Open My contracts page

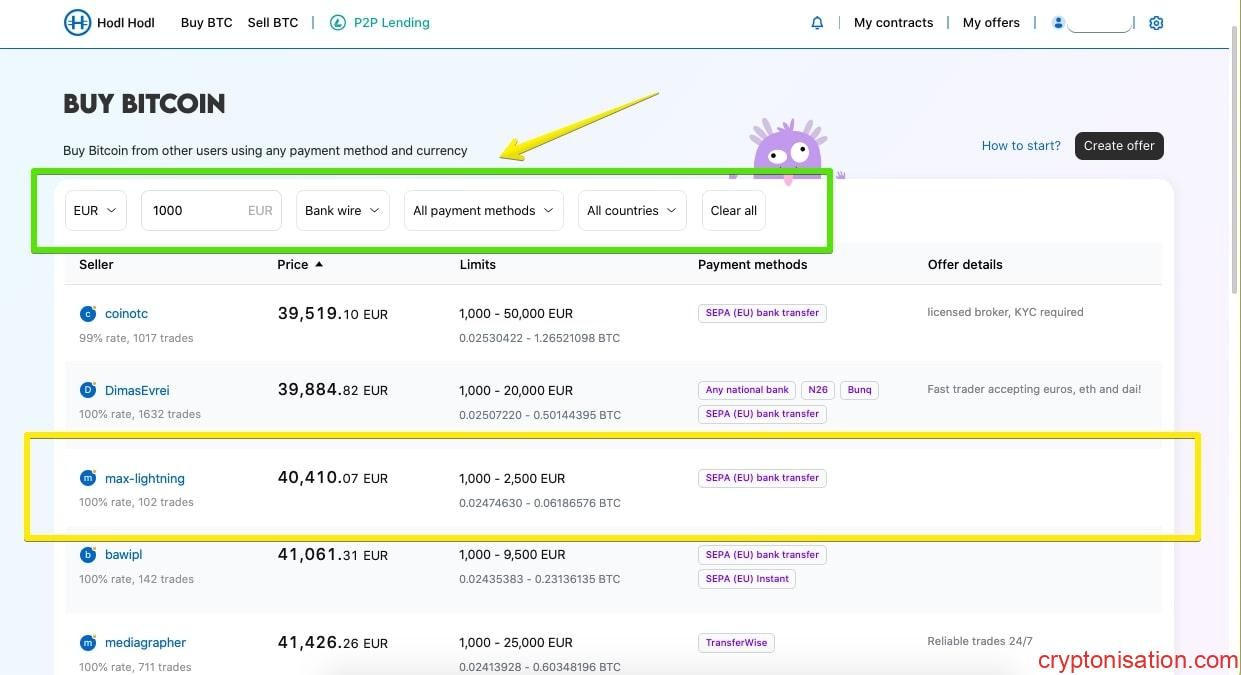(893, 23)
